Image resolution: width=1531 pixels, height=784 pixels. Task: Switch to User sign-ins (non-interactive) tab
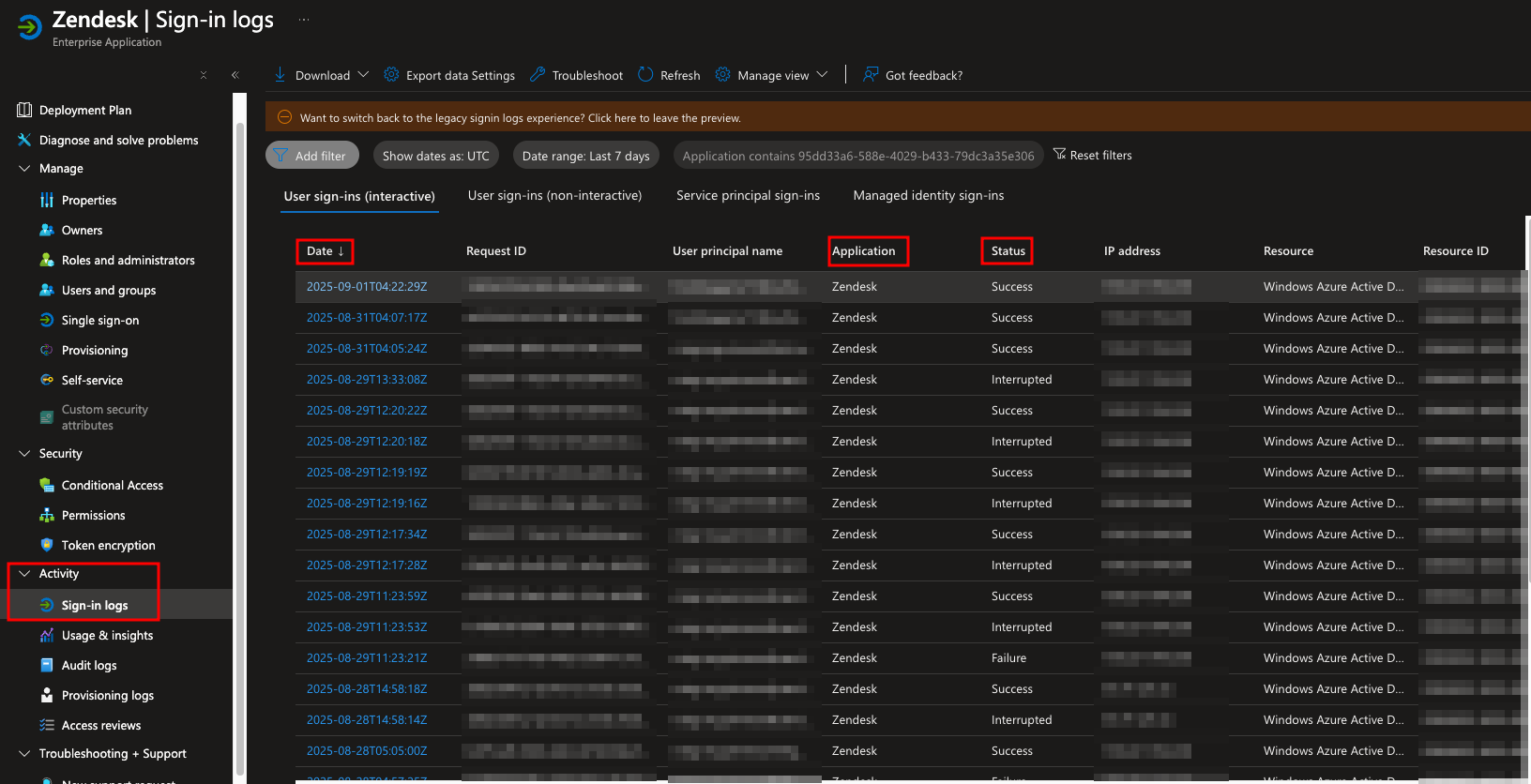[554, 195]
